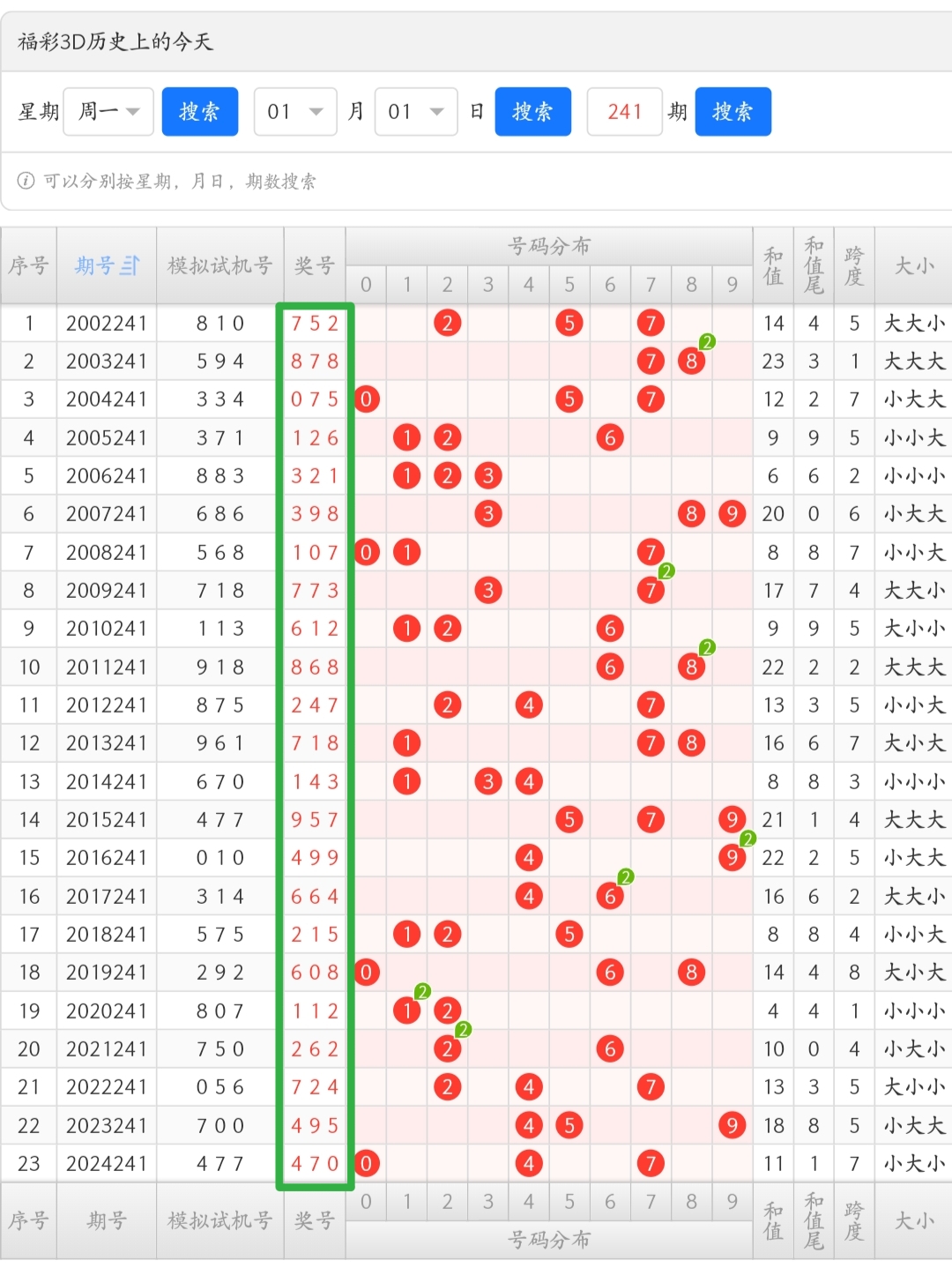The image size is (952, 1268).
Task: Click the 搜索 button after 日
Action: [533, 112]
